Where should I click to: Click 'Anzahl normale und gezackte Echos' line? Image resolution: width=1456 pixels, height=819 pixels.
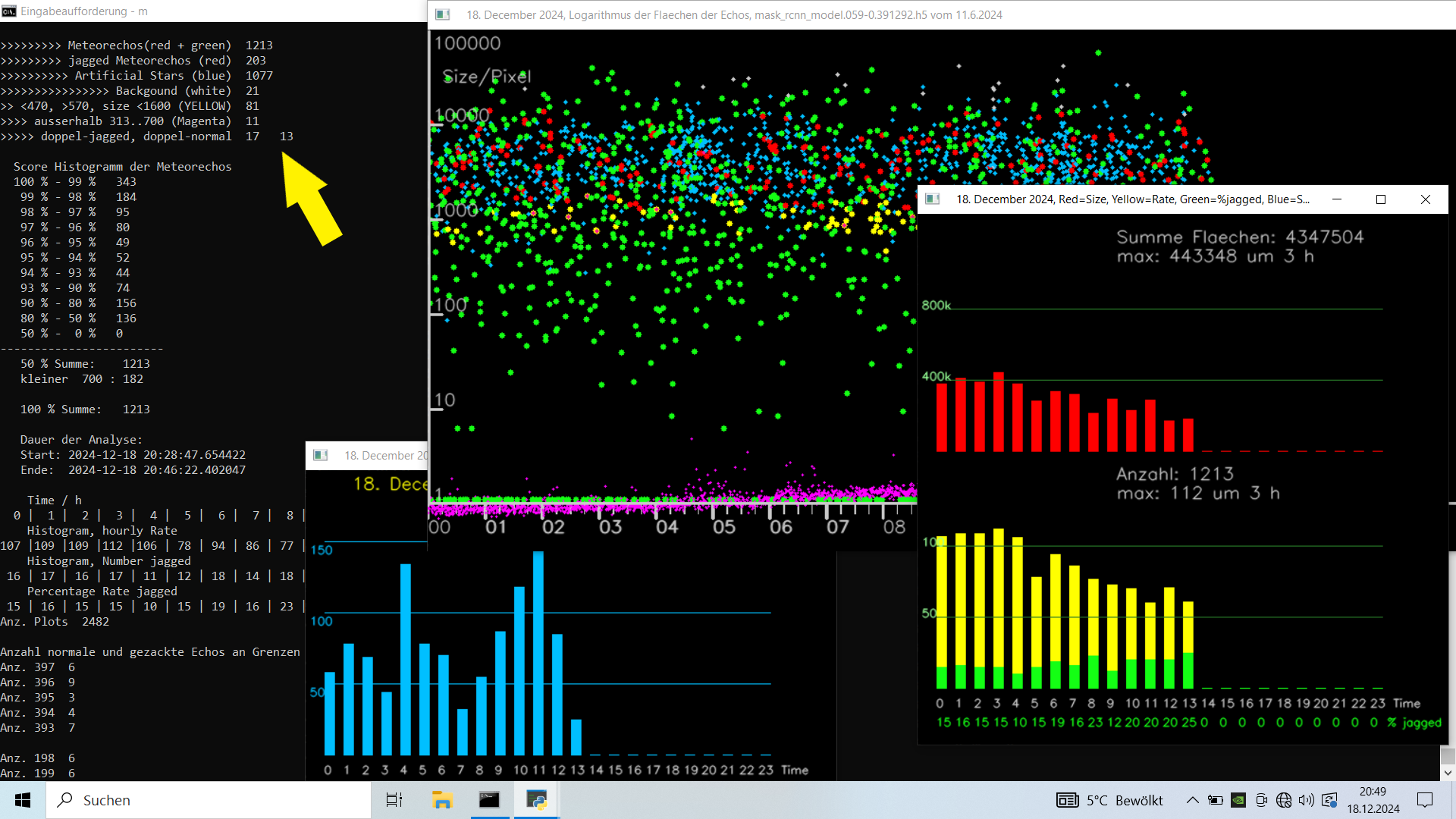(150, 652)
